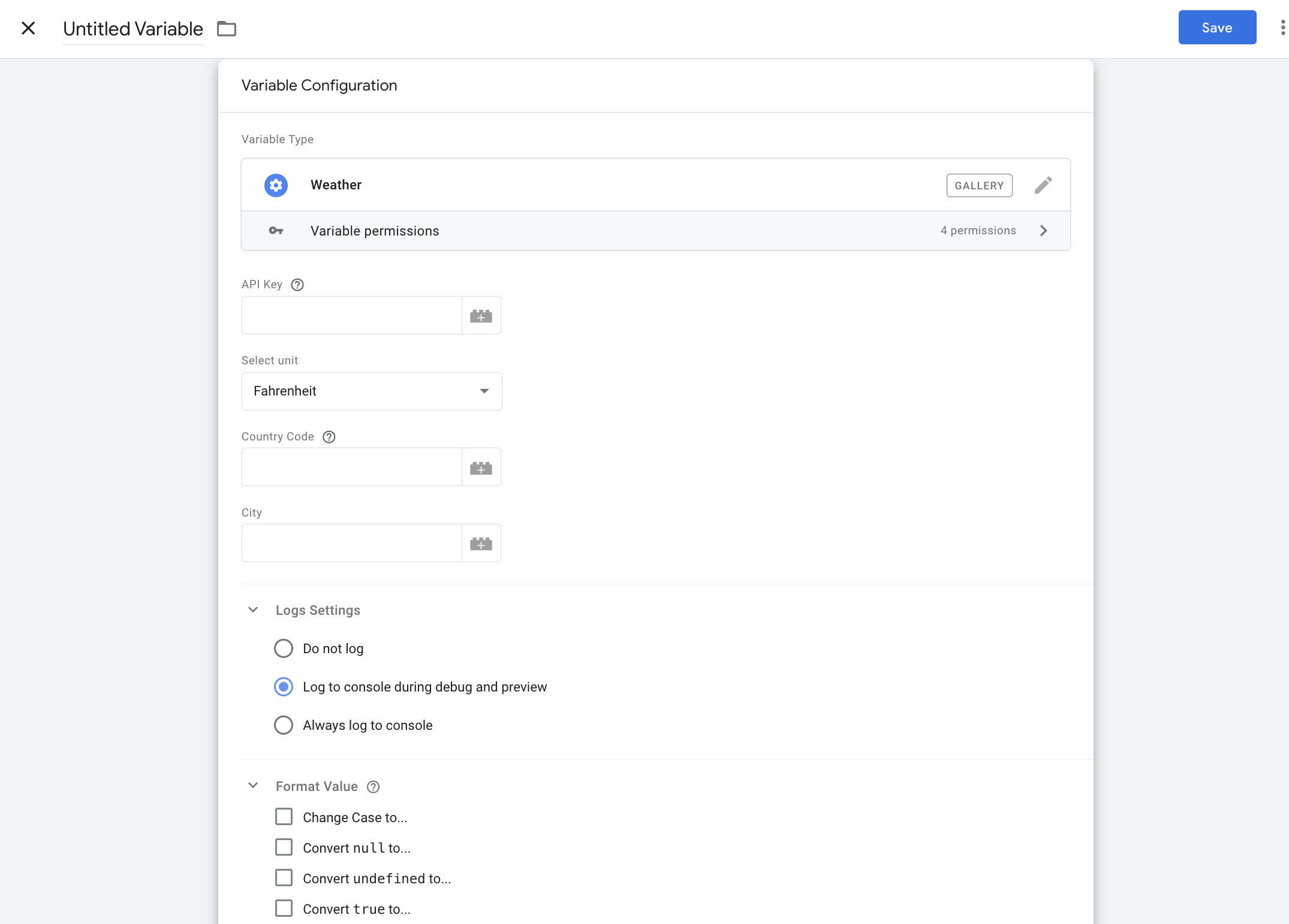Open the Select unit Fahrenheit dropdown

372,391
